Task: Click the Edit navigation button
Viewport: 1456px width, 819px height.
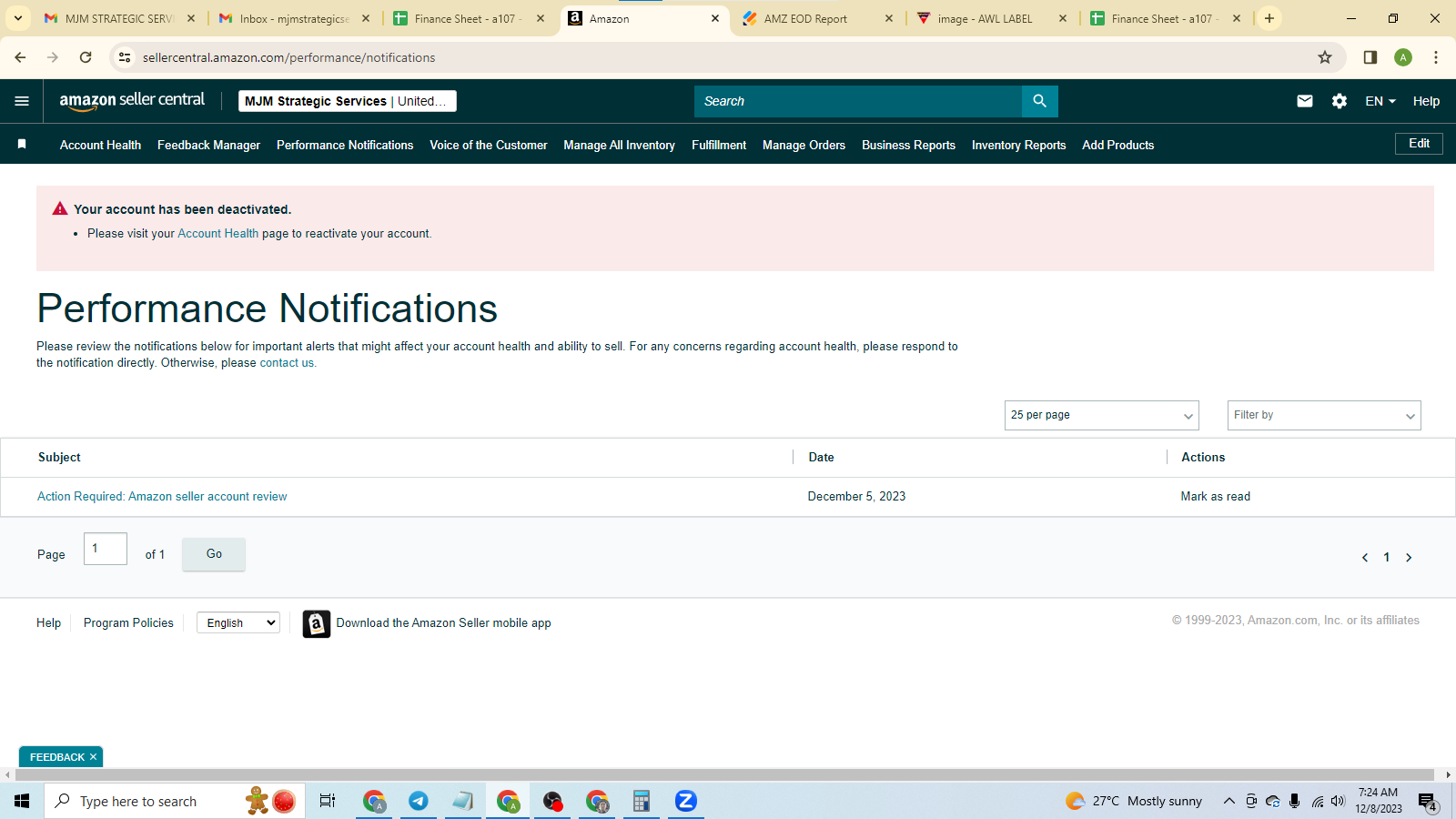Action: click(1419, 144)
